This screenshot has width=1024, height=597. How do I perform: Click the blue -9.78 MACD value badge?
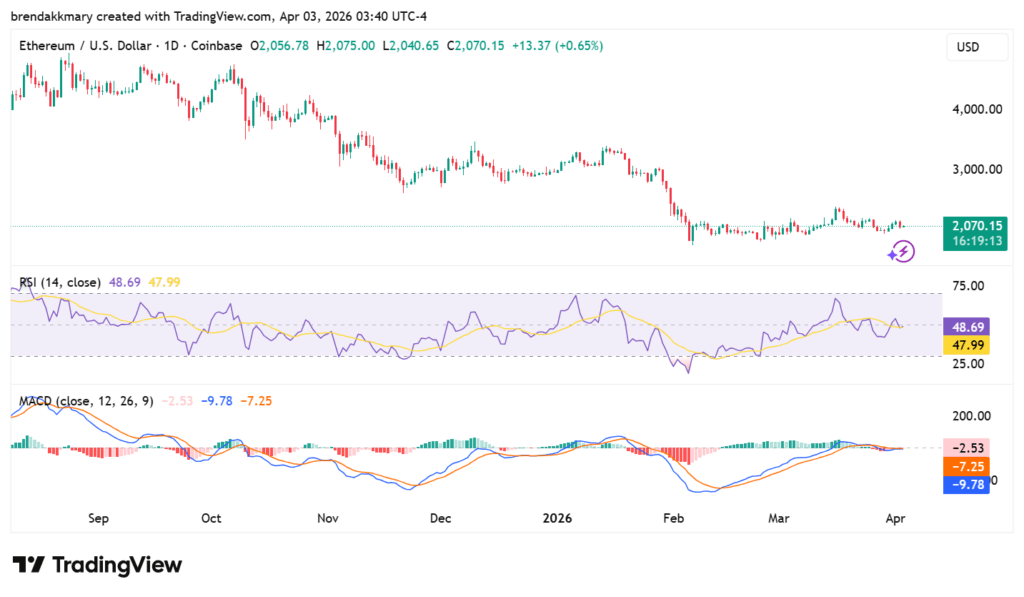tap(967, 485)
